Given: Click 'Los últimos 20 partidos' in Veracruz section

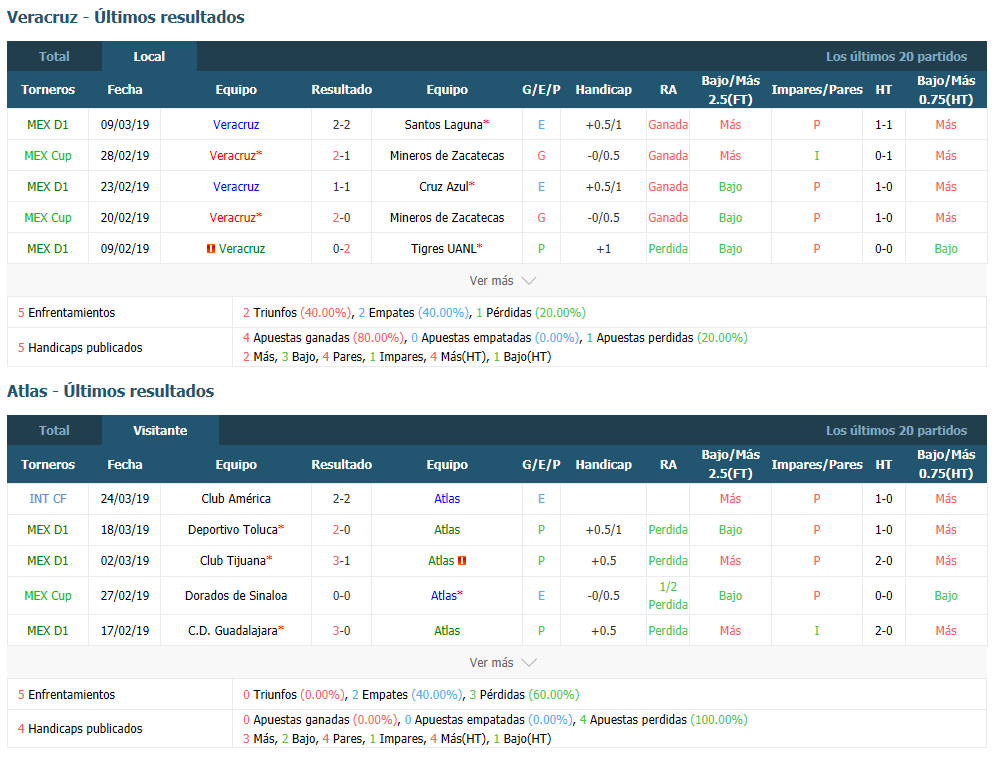Looking at the screenshot, I should click(x=896, y=56).
